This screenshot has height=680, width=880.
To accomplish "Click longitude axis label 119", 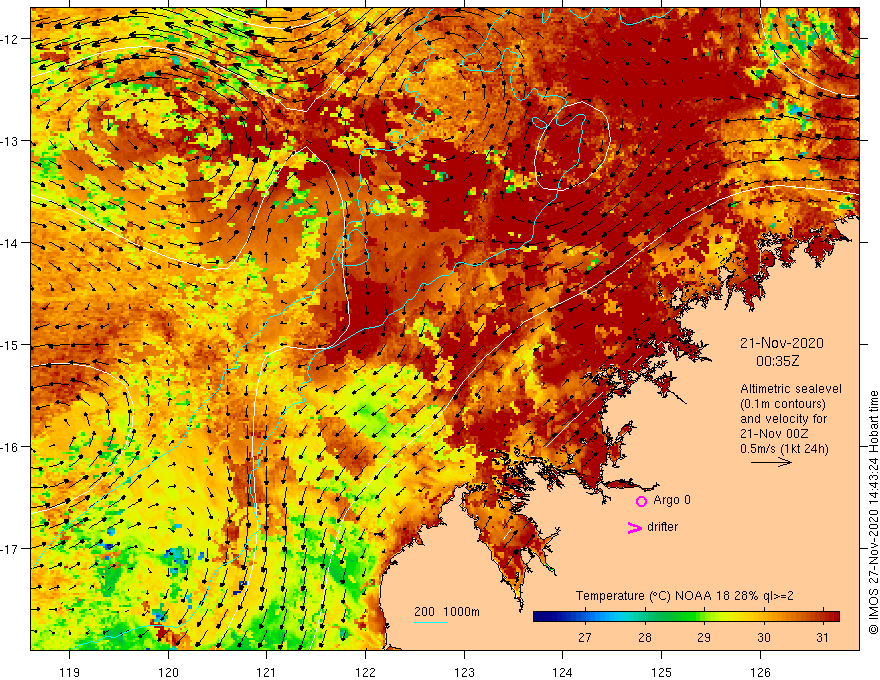I will [70, 672].
